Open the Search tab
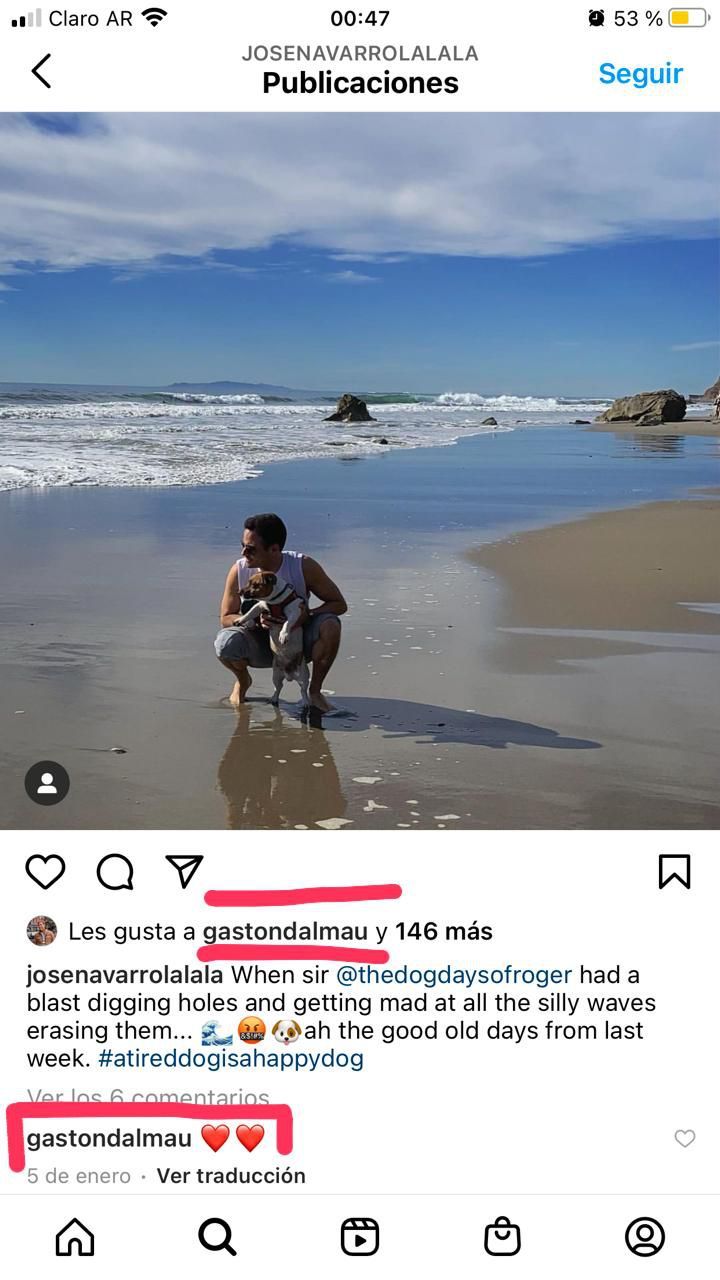This screenshot has height=1280, width=720. click(217, 1237)
